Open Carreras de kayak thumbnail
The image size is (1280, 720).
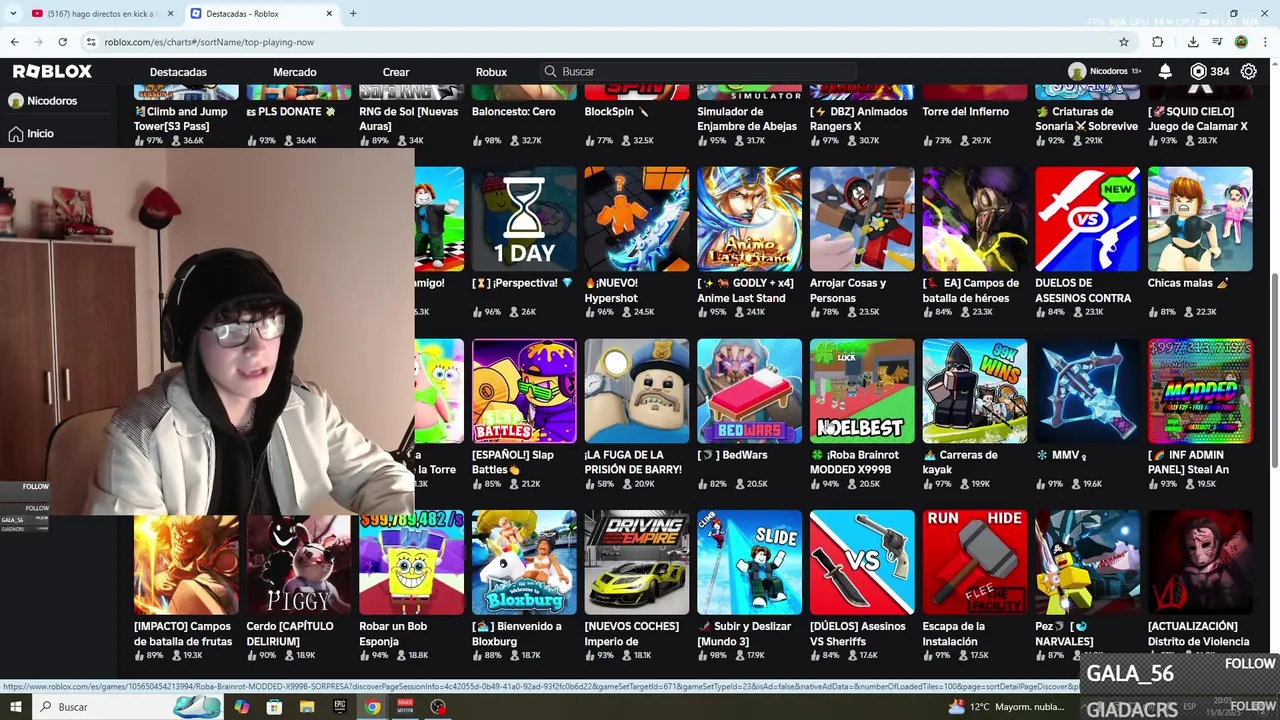coord(975,391)
